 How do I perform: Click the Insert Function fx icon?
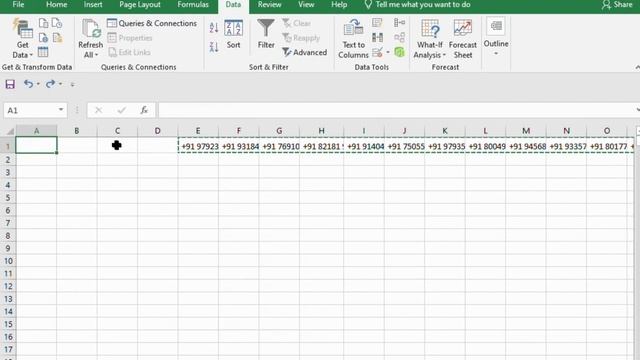click(144, 110)
